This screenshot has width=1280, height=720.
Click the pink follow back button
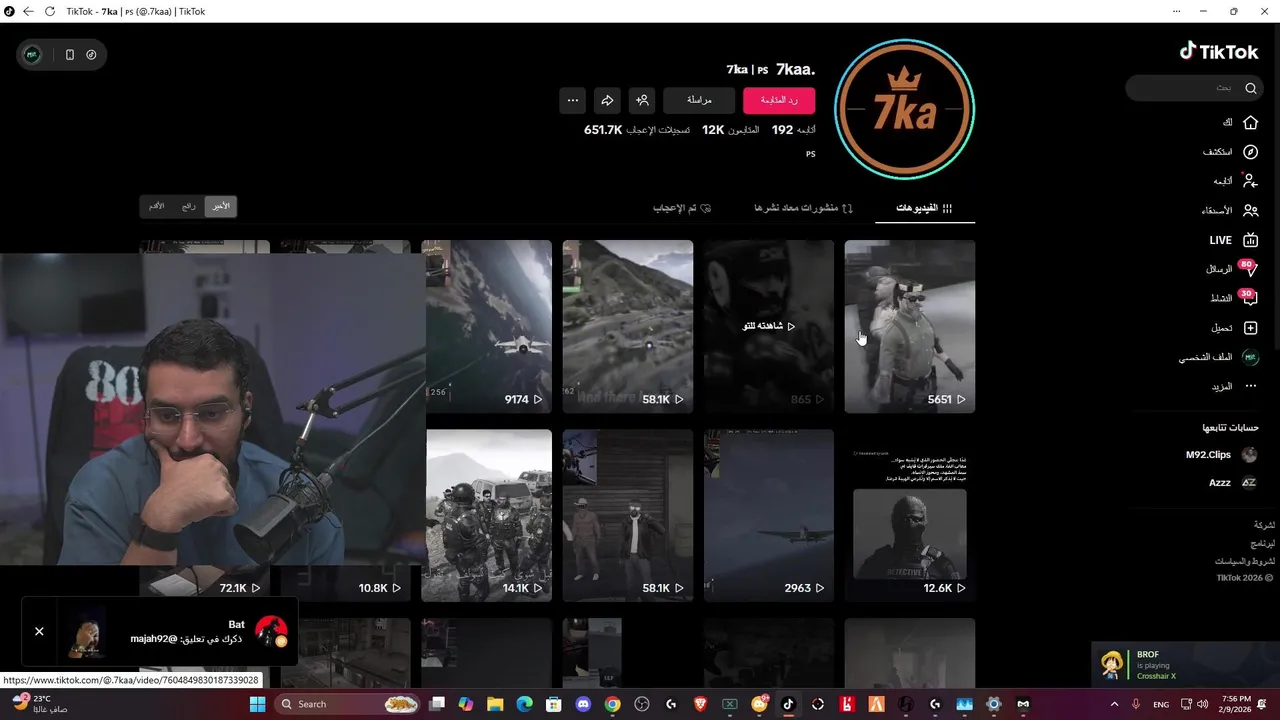779,100
